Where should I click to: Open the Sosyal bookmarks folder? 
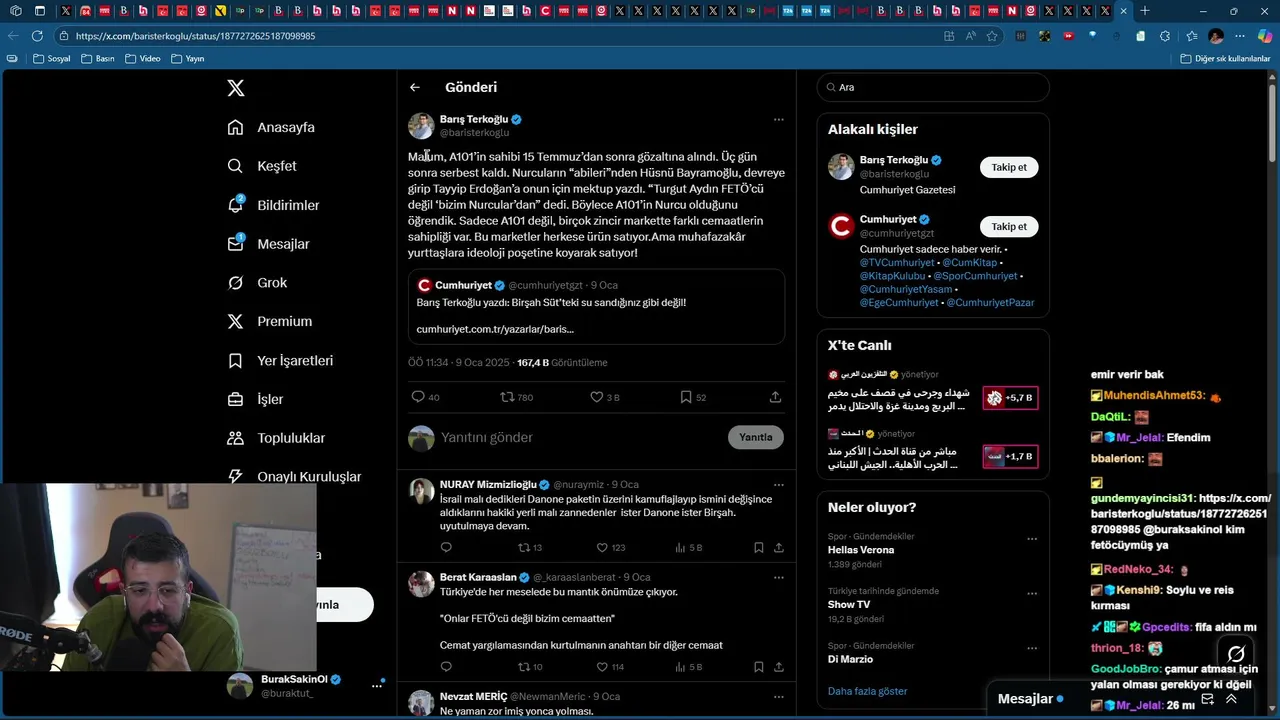[51, 59]
